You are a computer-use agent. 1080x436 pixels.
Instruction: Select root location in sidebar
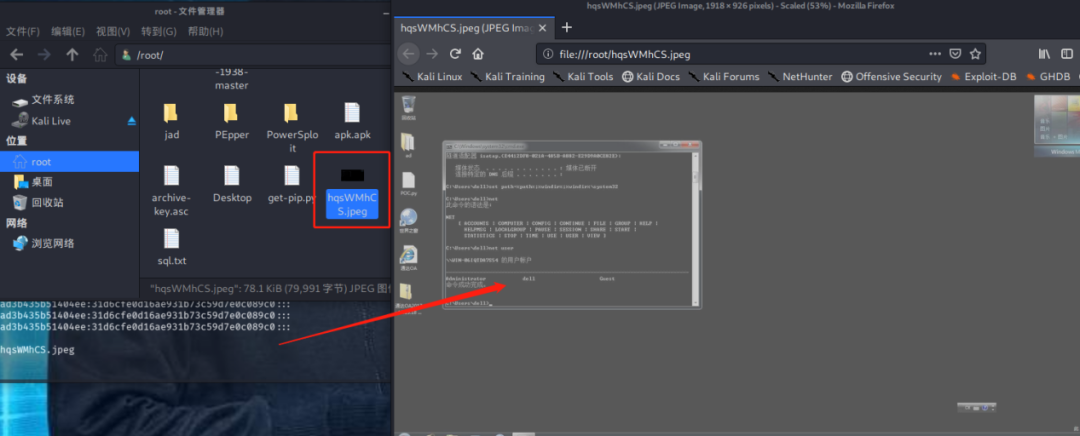tap(70, 162)
